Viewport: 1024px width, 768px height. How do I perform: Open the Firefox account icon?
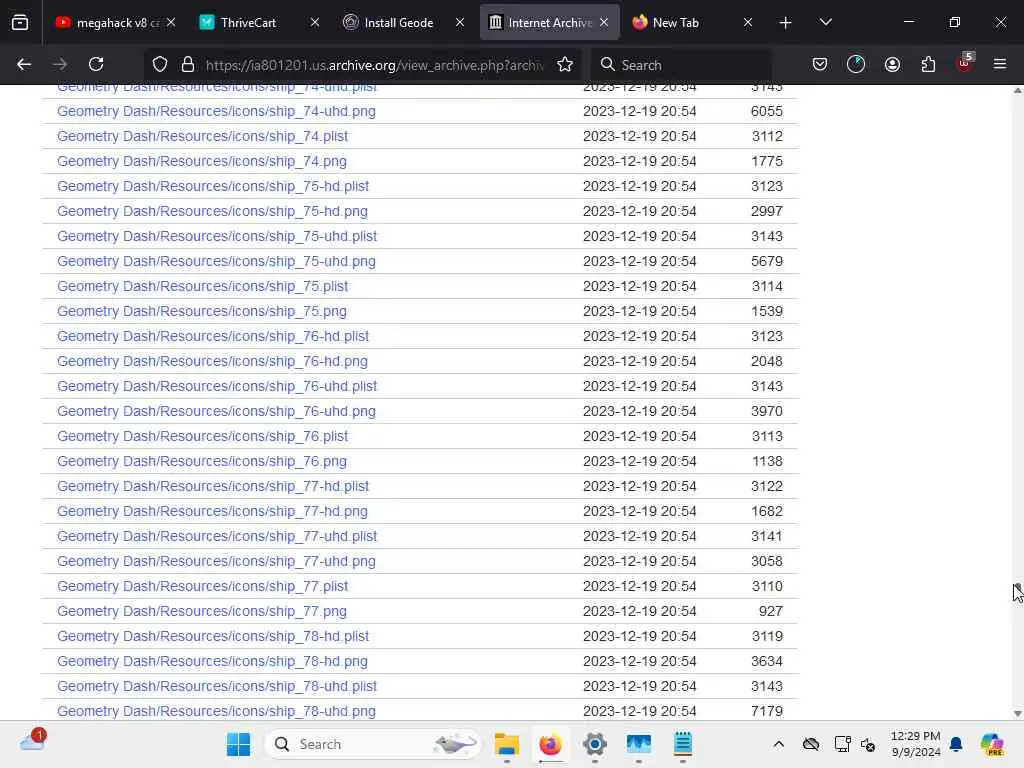pos(892,64)
